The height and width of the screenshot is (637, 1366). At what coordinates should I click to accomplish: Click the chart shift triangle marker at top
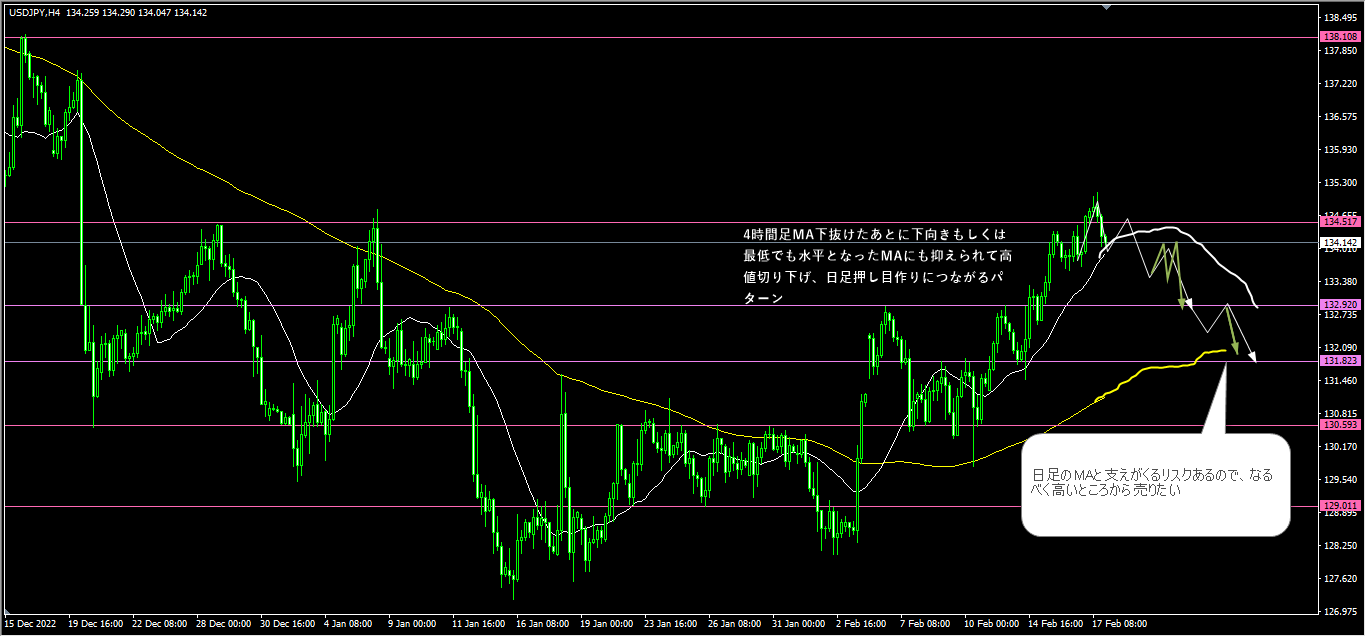(x=1105, y=5)
